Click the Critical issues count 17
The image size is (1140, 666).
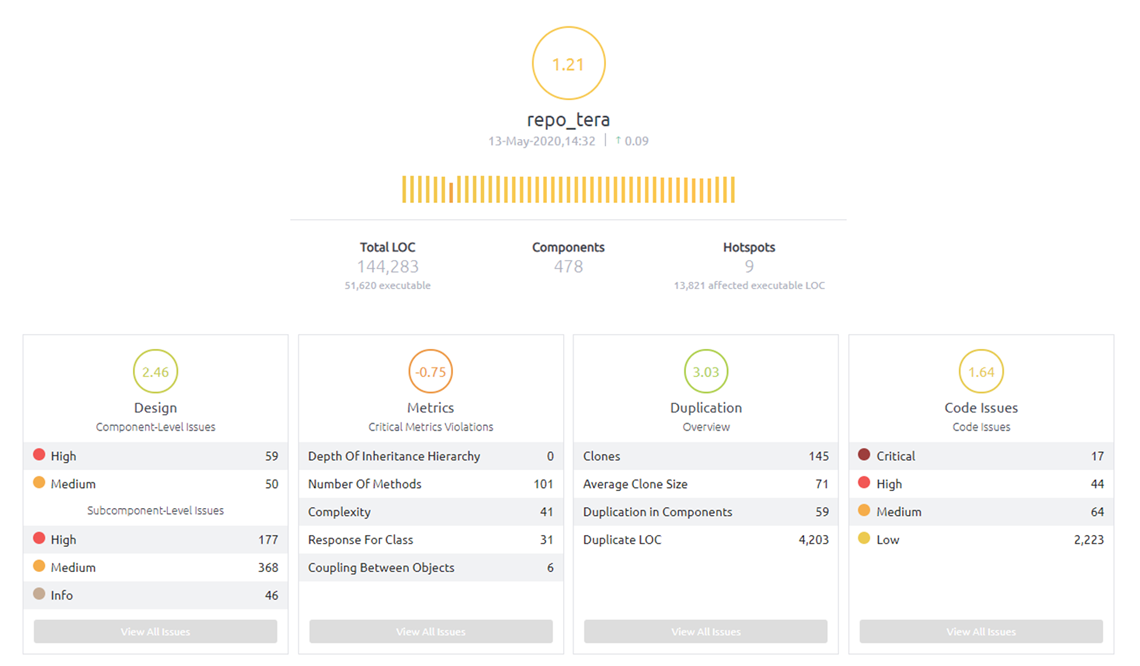1097,456
